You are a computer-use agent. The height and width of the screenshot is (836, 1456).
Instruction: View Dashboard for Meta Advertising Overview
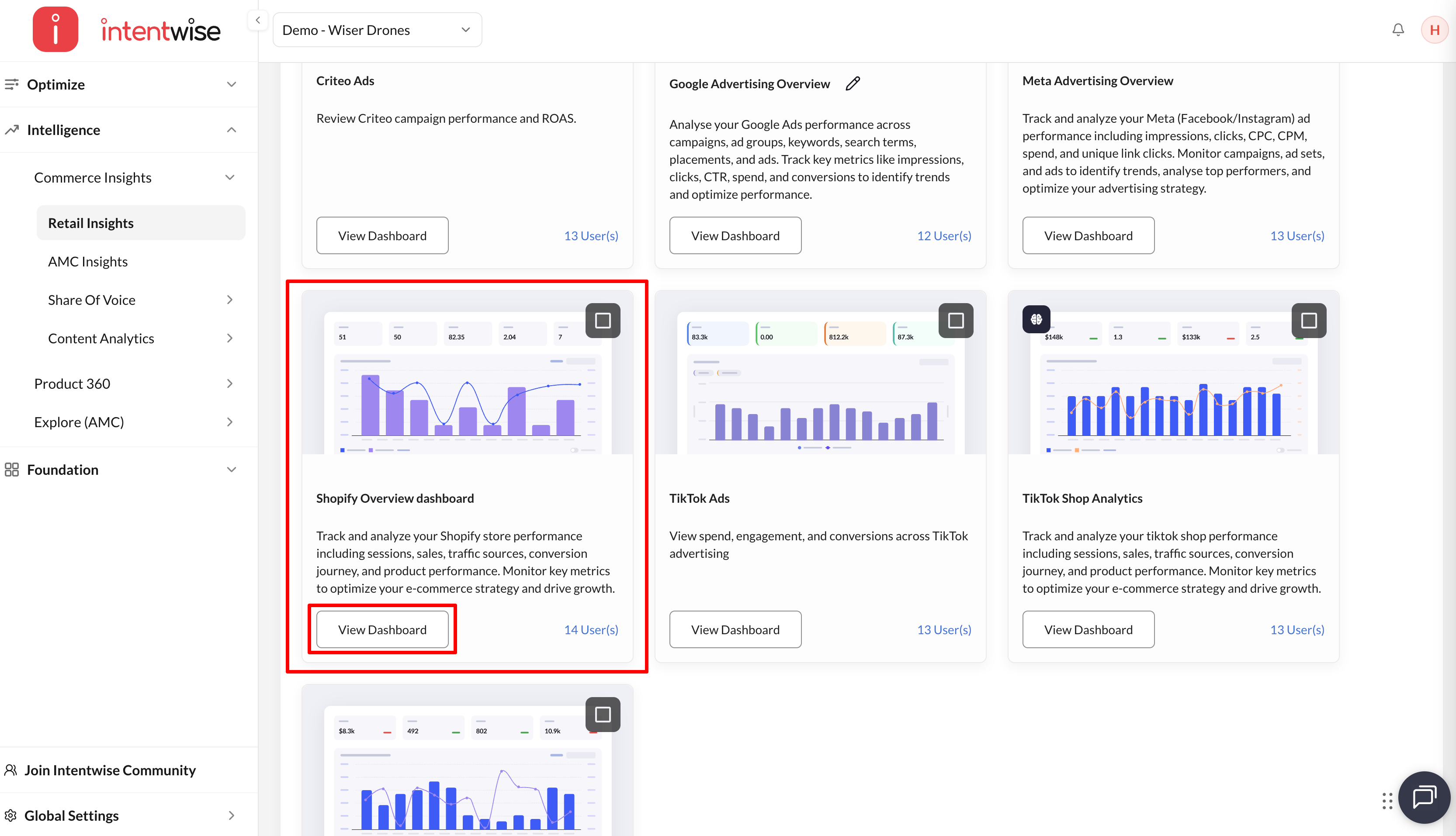tap(1089, 235)
